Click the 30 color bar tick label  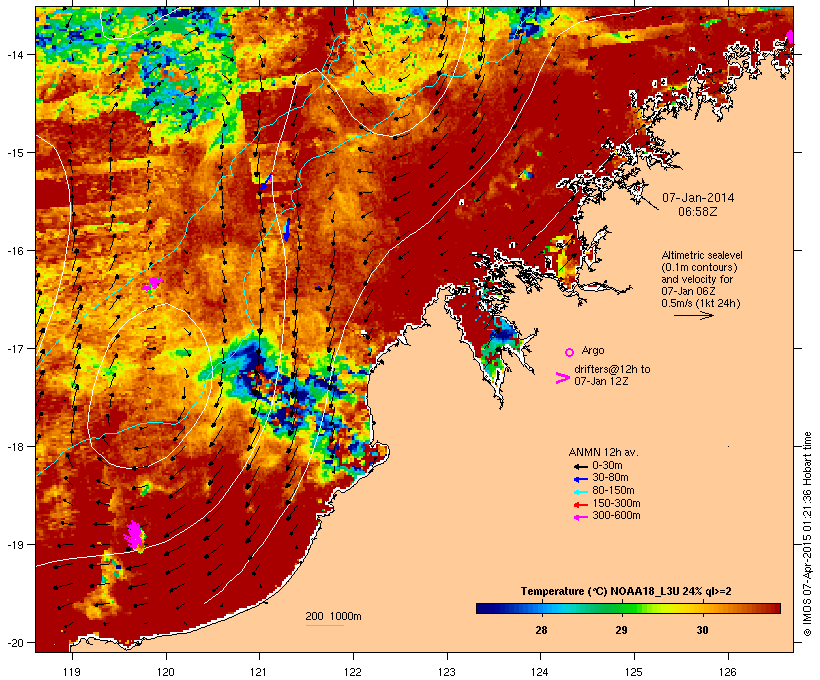[x=702, y=630]
